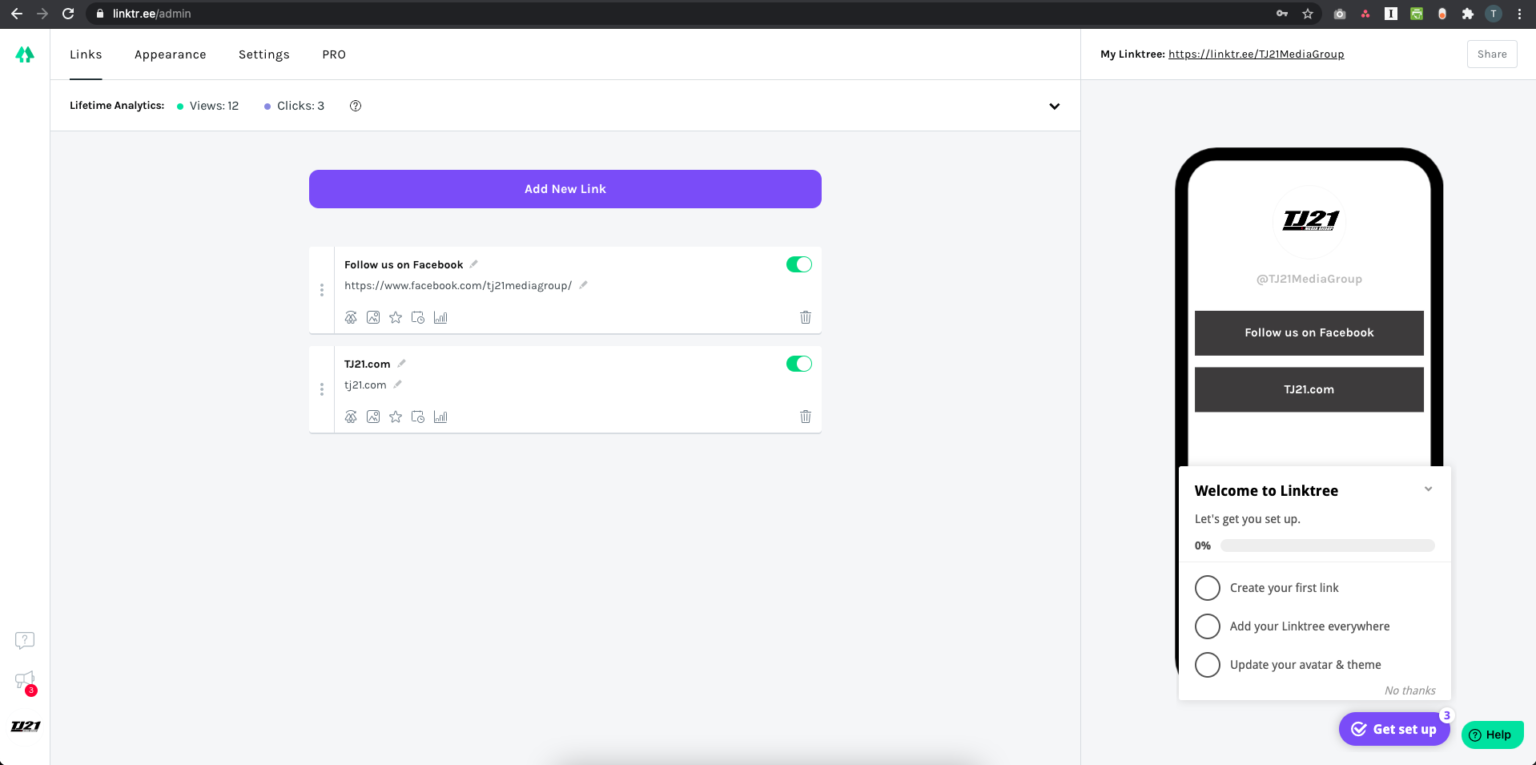The image size is (1536, 765).
Task: Delete the Follow us on Facebook link
Action: click(x=805, y=317)
